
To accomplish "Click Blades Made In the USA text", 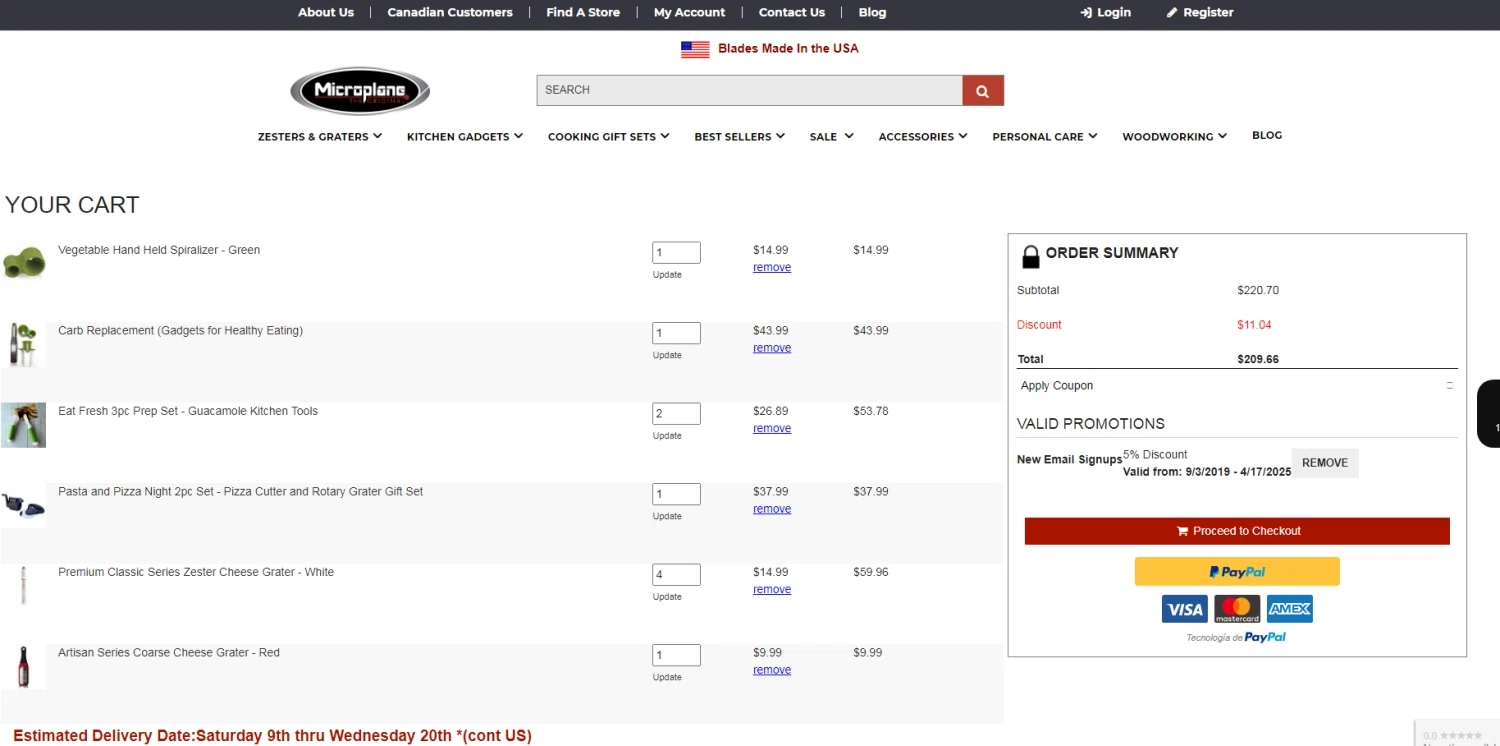I will click(x=788, y=48).
